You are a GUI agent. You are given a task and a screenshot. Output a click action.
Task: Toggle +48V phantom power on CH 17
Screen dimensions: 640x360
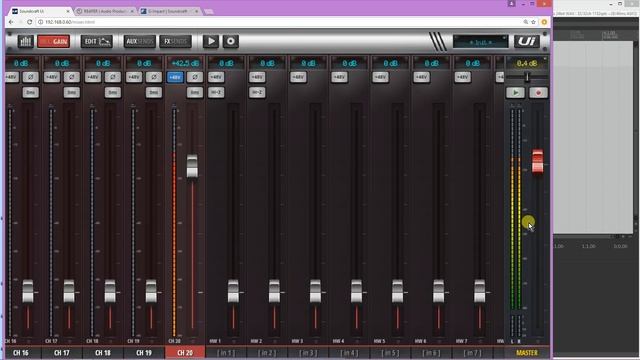tap(52, 77)
